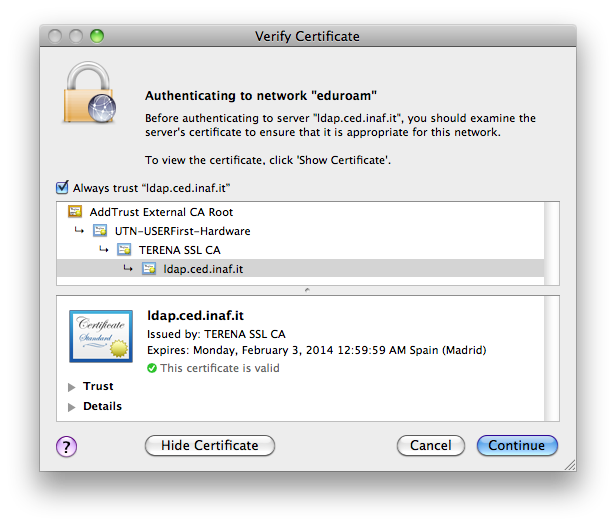Screen dimensions: 616x526
Task: Select TERENA SSL CA in certificate chain
Action: click(300, 249)
